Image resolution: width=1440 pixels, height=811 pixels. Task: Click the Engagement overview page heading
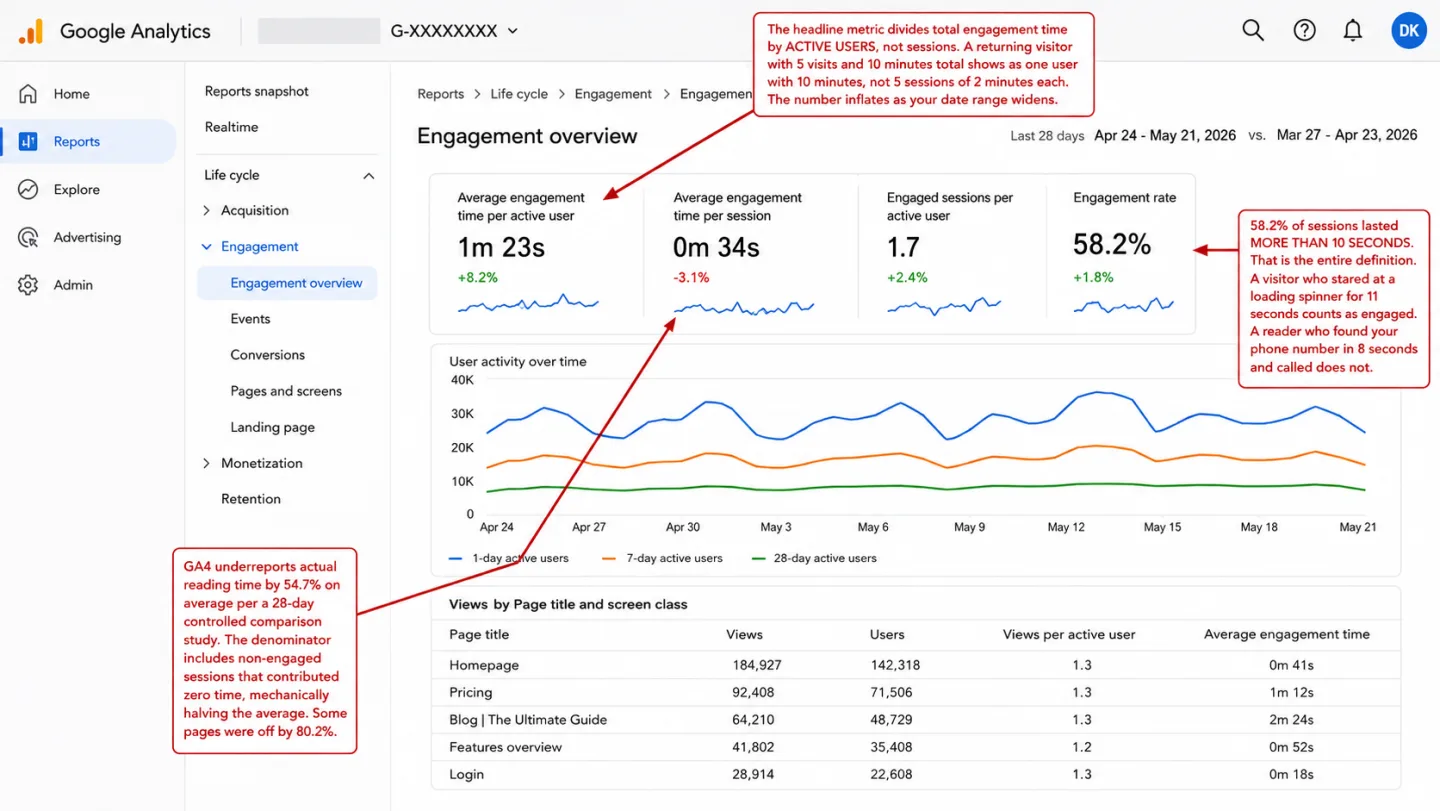pyautogui.click(x=527, y=136)
